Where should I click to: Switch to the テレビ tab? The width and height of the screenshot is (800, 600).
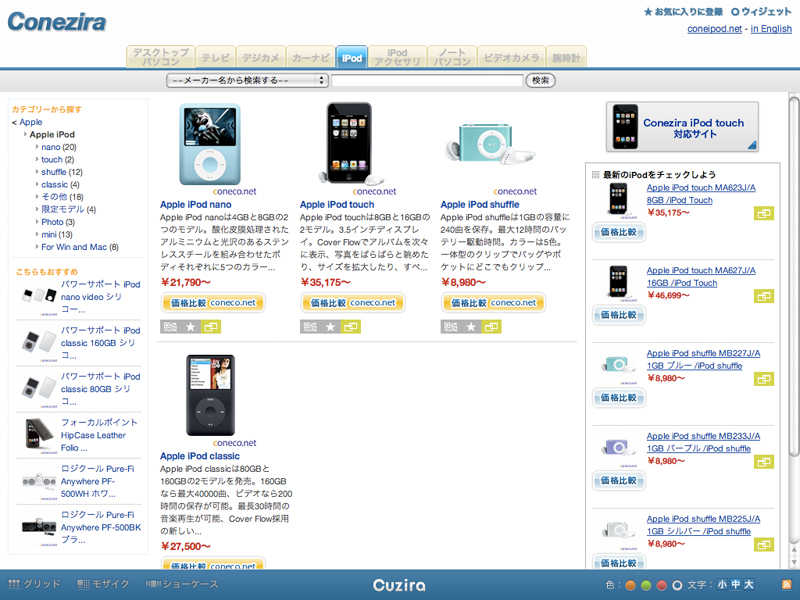coord(215,58)
